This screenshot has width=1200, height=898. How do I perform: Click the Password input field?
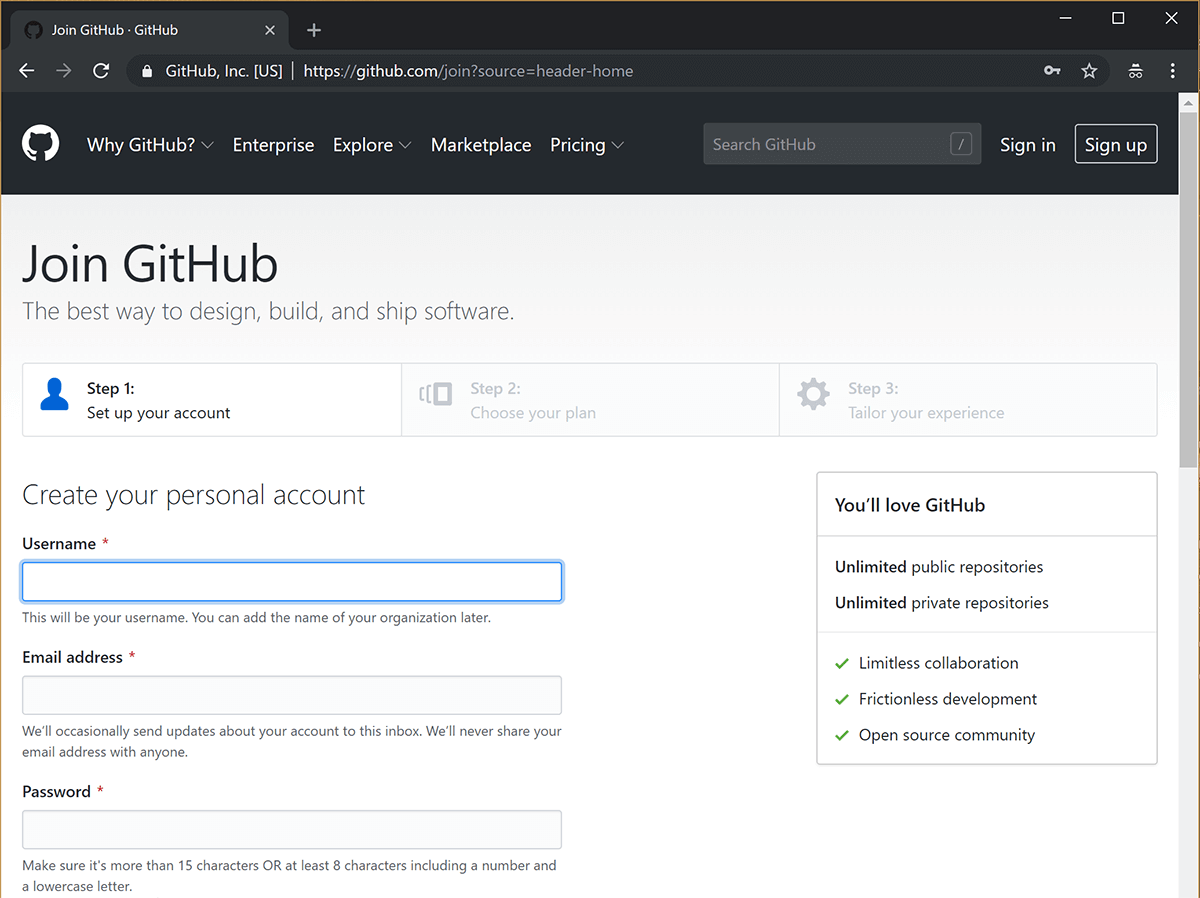pos(292,829)
